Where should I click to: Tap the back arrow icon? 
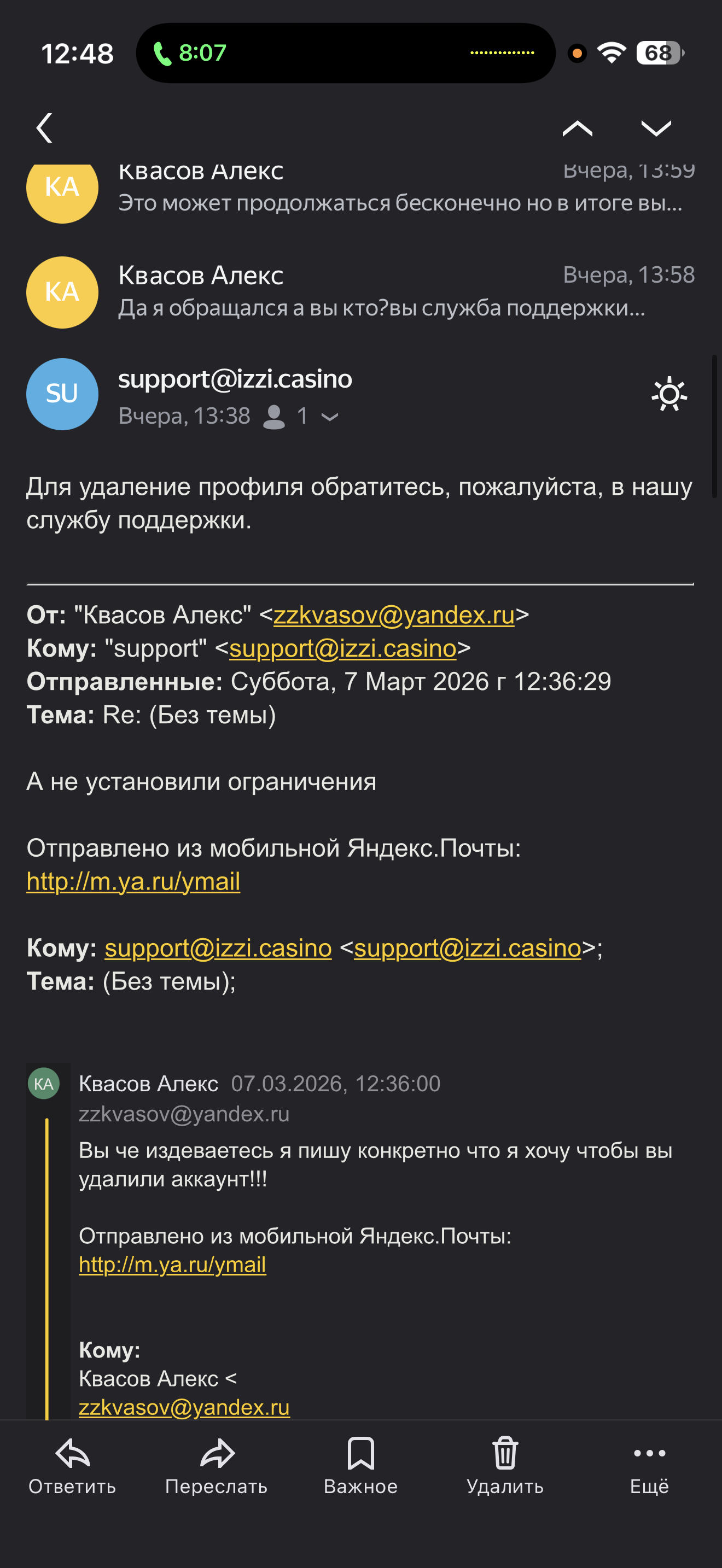(44, 128)
